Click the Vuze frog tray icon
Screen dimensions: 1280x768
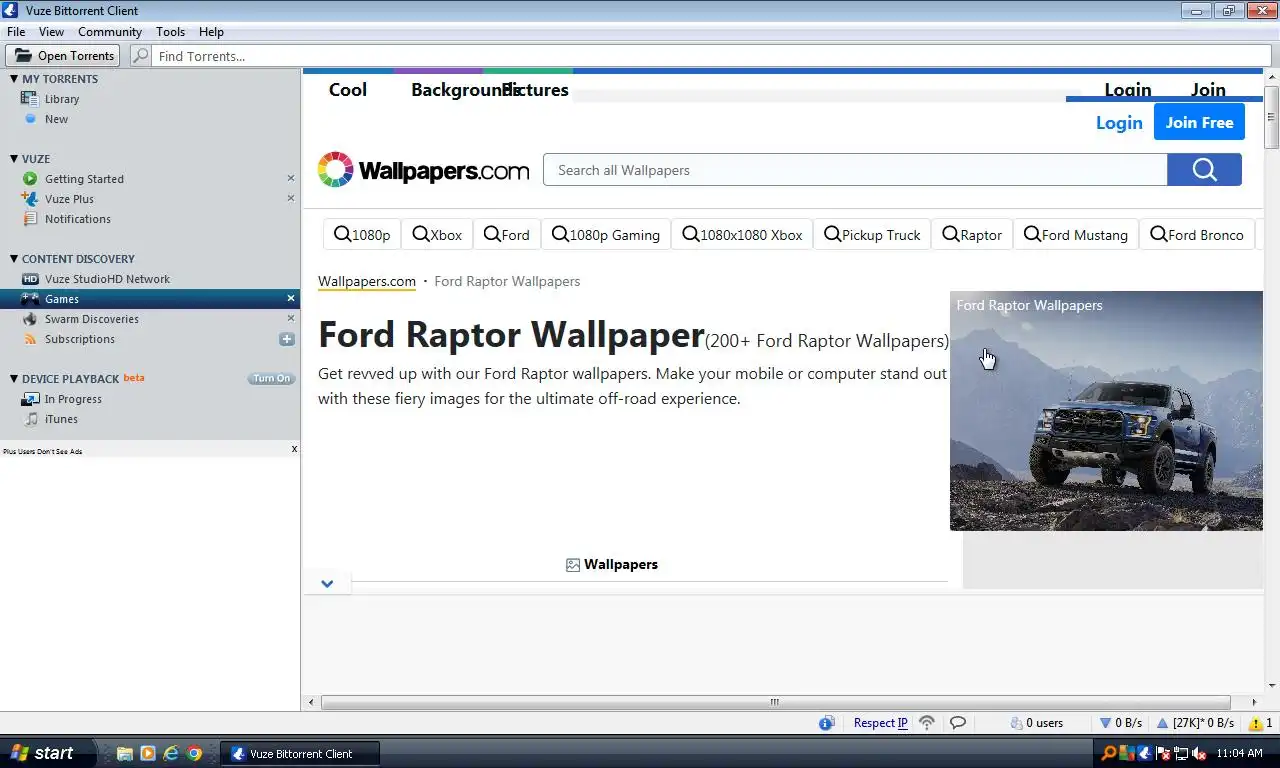[1145, 754]
